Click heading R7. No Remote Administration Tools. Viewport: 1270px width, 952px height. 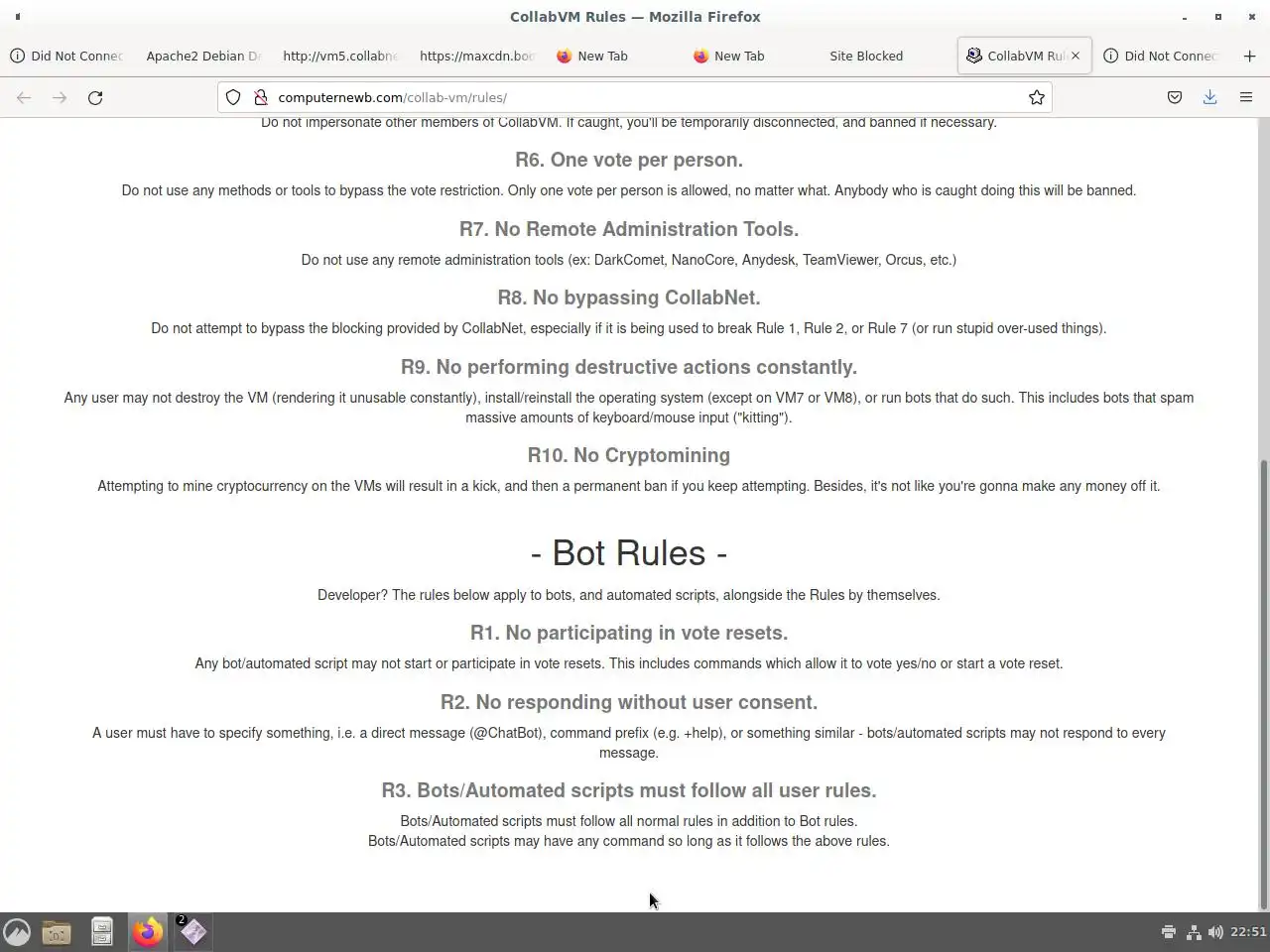coord(629,229)
